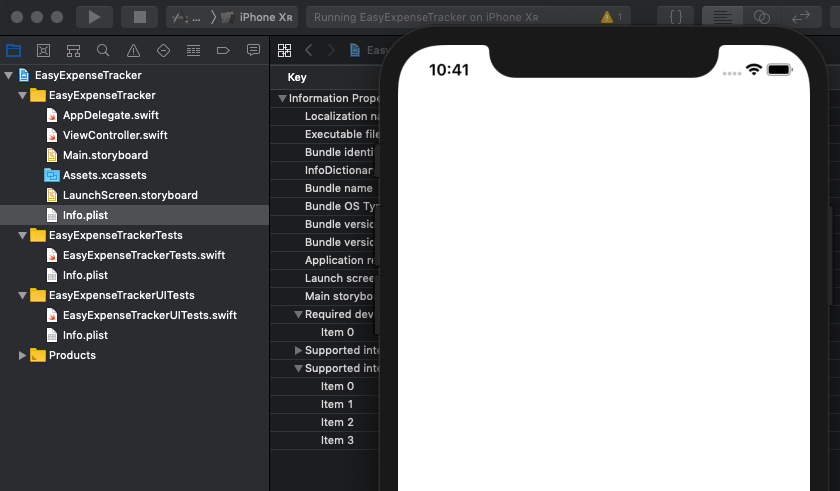Open EasyExpenseTrackerTests.swift
This screenshot has width=840, height=491.
click(x=134, y=255)
